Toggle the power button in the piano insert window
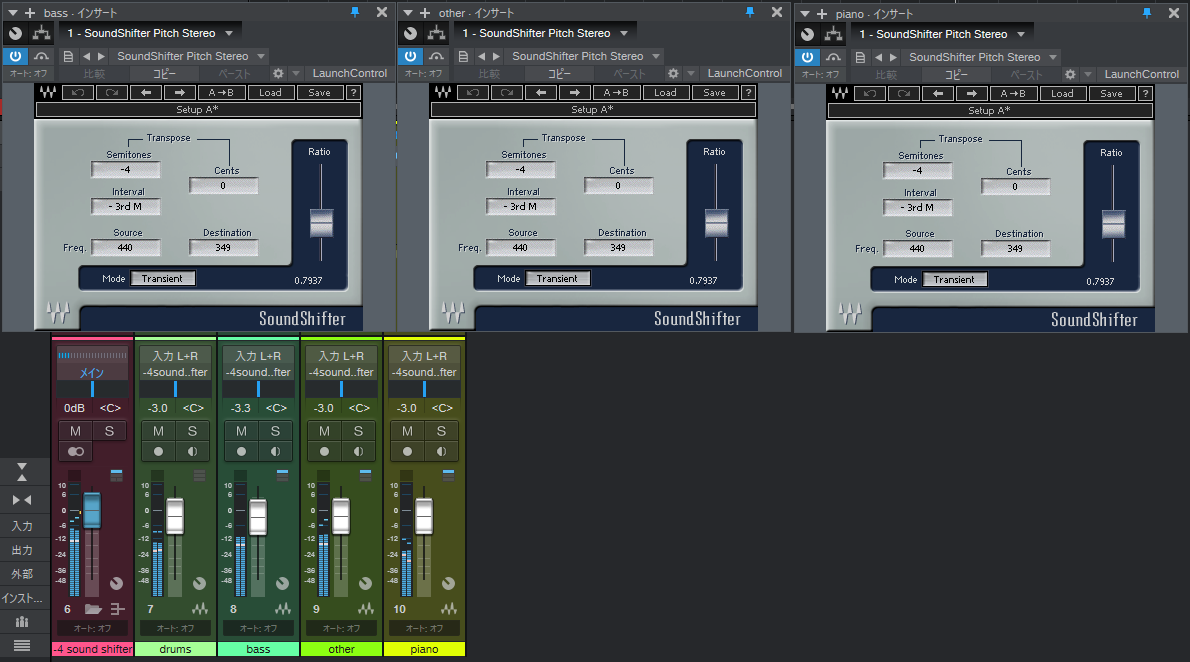Image resolution: width=1190 pixels, height=662 pixels. pyautogui.click(x=808, y=57)
